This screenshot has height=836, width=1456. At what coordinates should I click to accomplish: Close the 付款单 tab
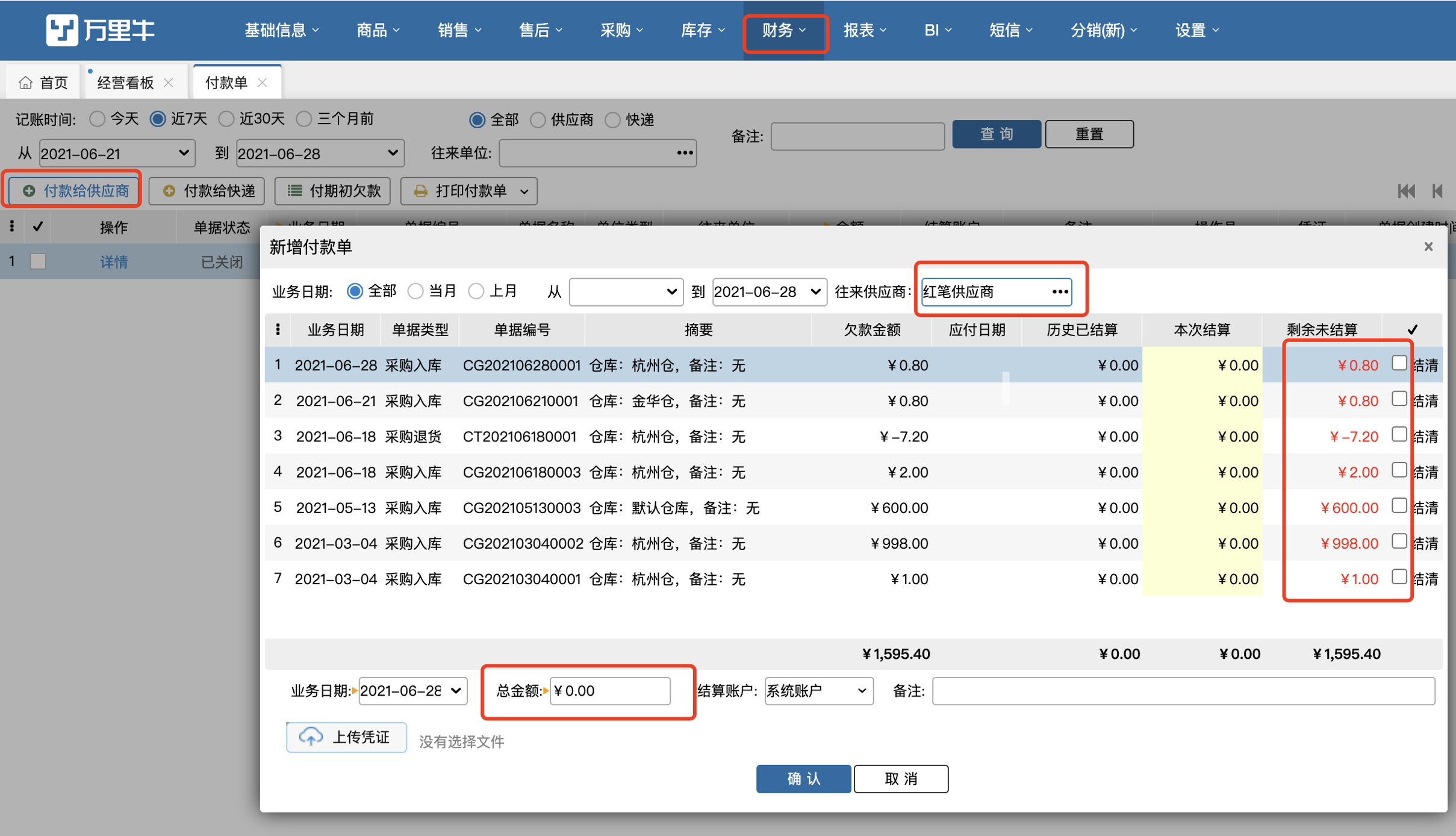[x=263, y=83]
